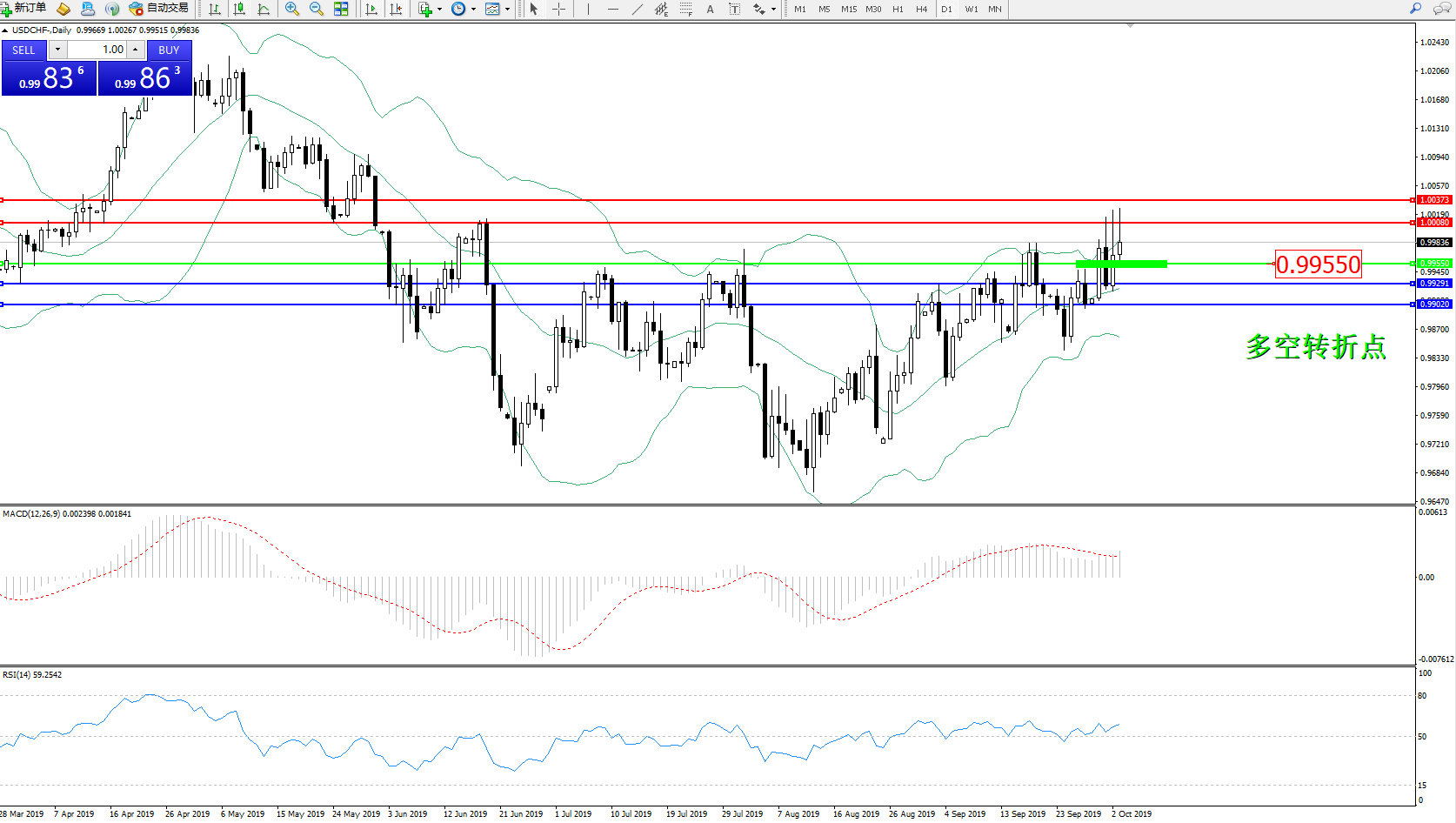Image resolution: width=1456 pixels, height=823 pixels.
Task: Select the text label tool A
Action: point(710,9)
